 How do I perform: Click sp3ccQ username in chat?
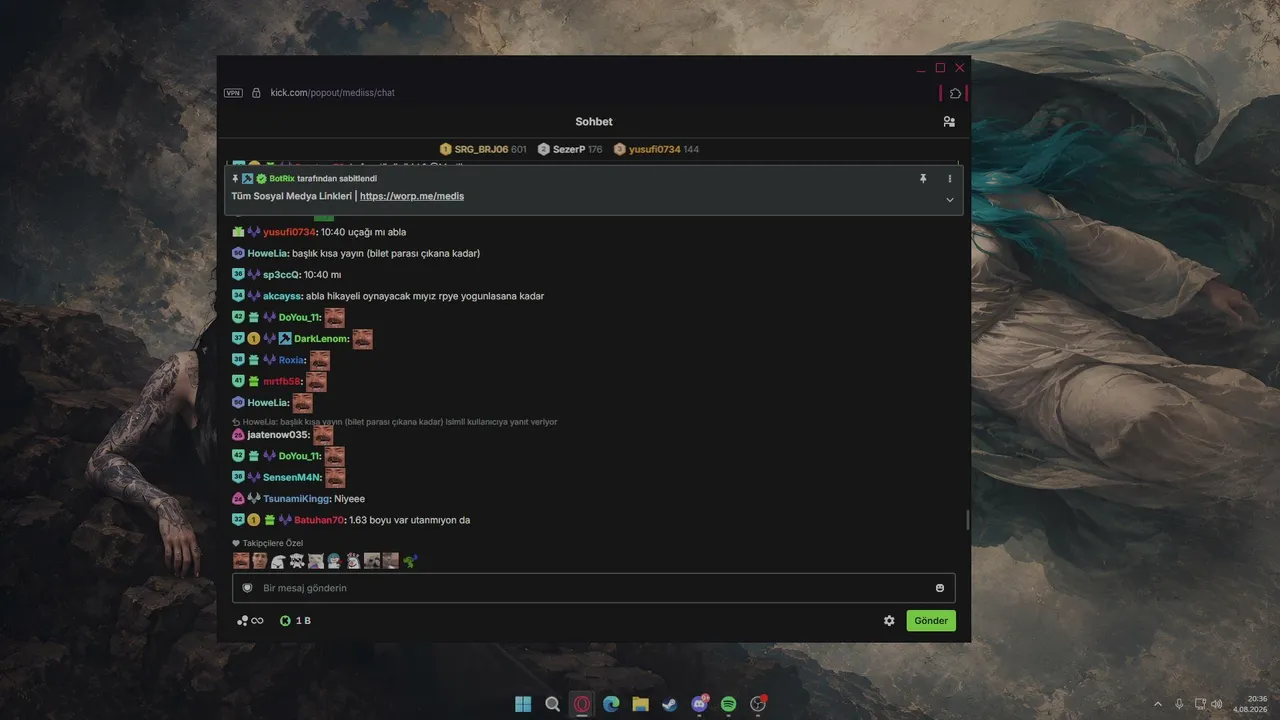(x=282, y=274)
